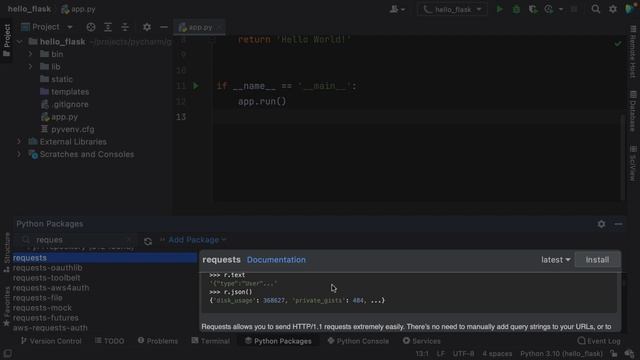
Task: Open the requests Documentation link
Action: click(276, 260)
